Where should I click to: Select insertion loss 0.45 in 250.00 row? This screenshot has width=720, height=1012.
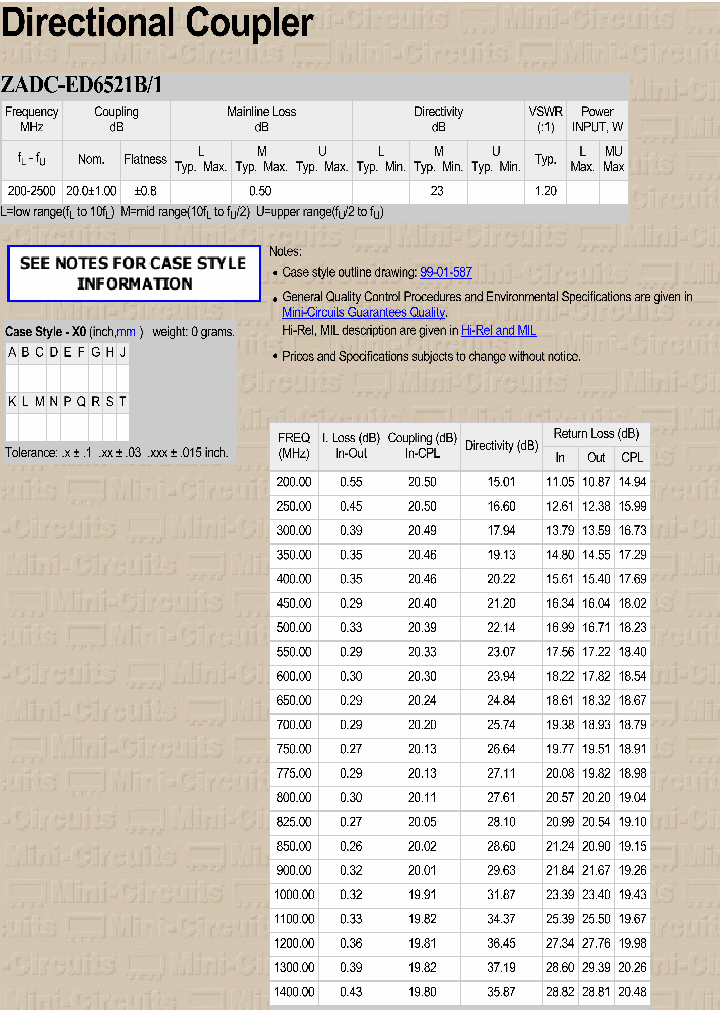click(x=351, y=507)
